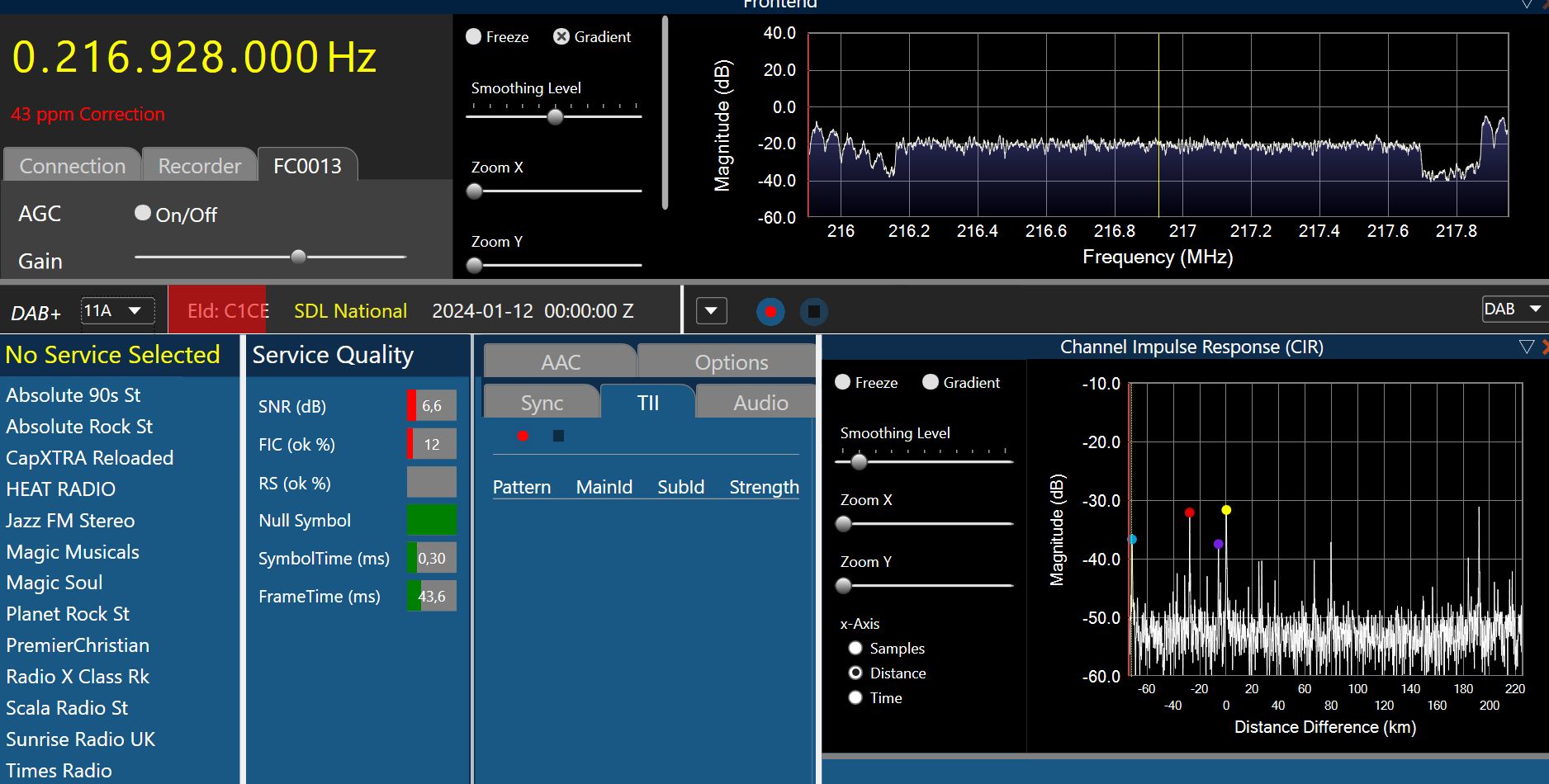Click the tuned frequency display 0.216.928.000 Hz

coord(194,58)
